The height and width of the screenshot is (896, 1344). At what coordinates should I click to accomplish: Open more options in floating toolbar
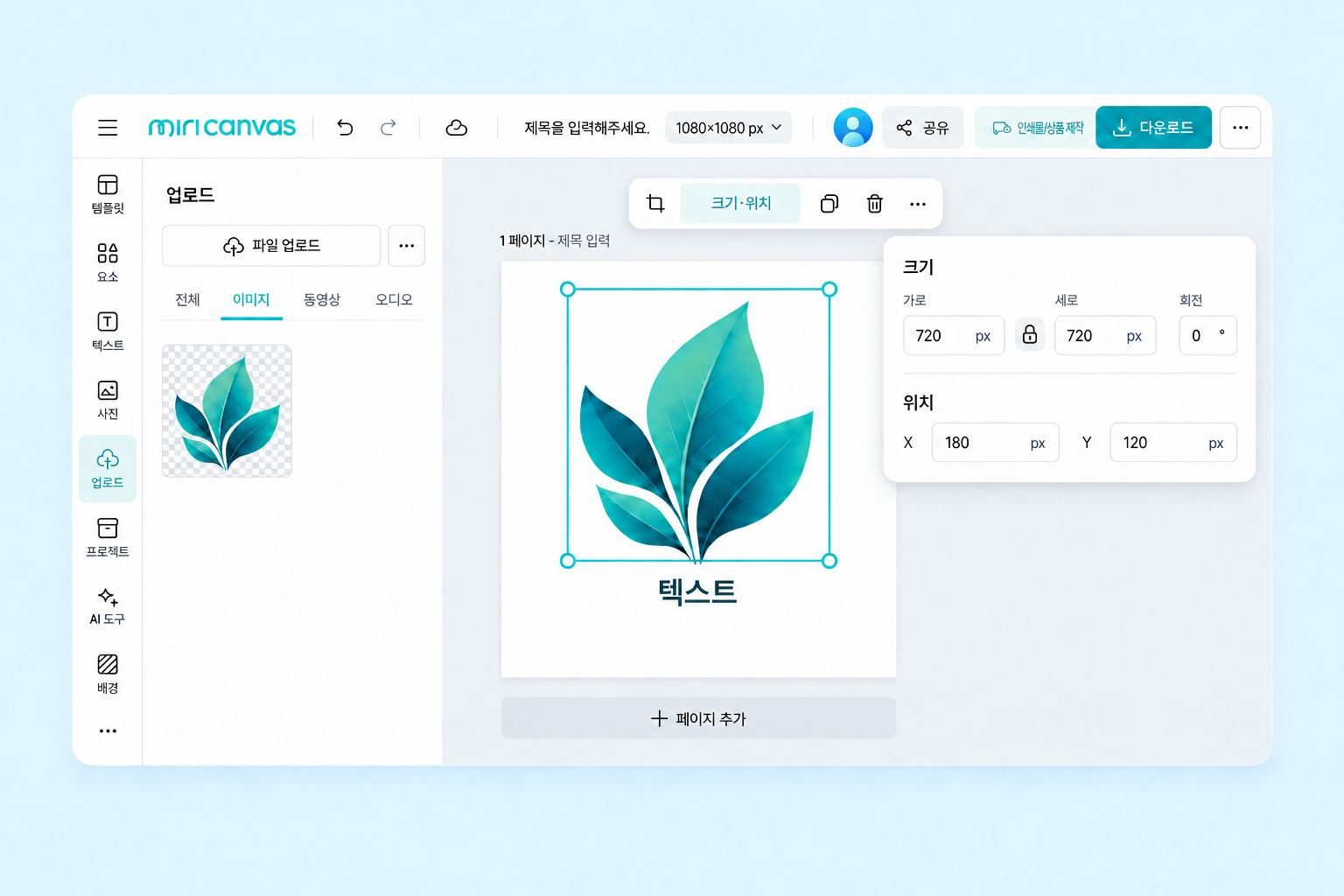[918, 204]
